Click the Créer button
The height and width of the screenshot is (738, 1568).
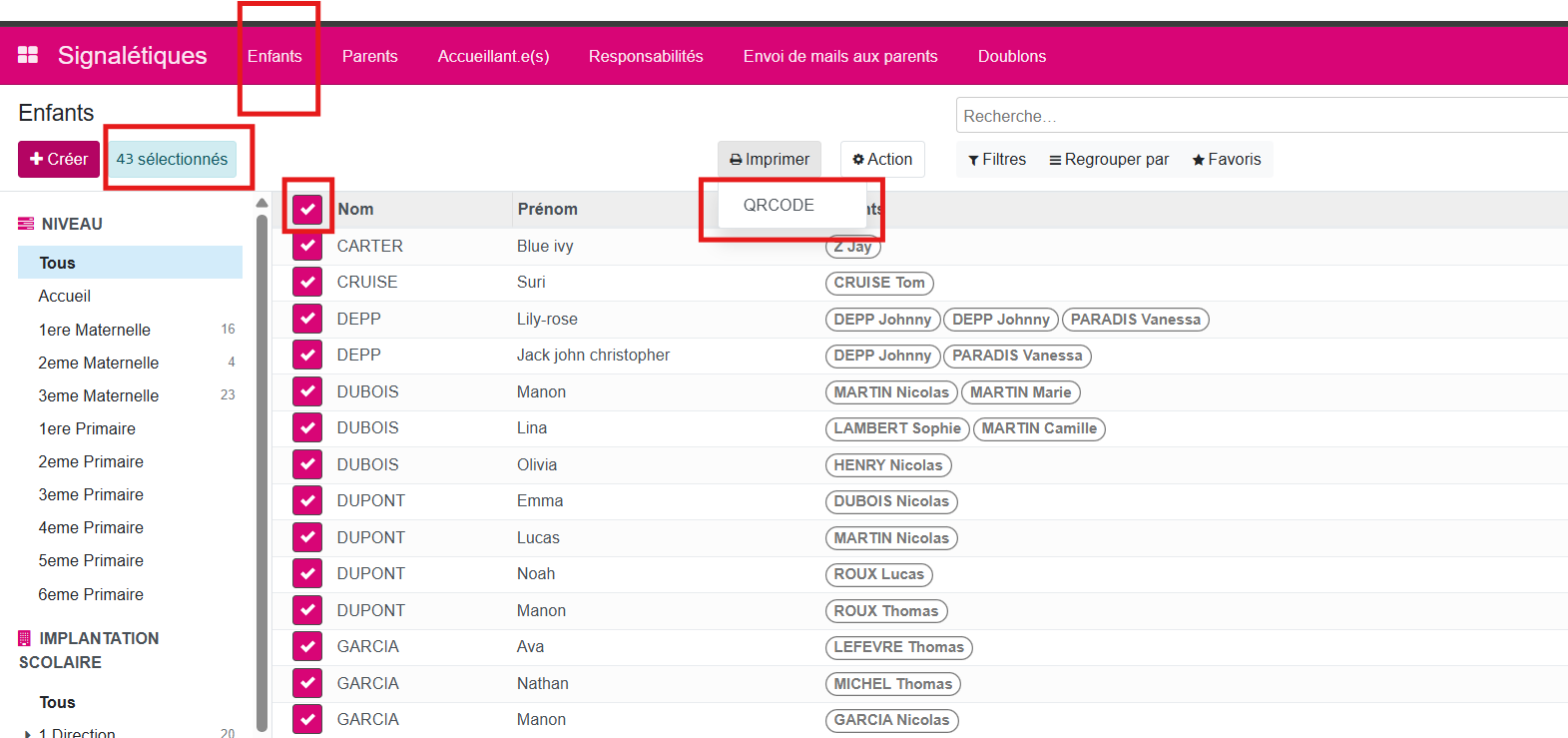tap(59, 160)
